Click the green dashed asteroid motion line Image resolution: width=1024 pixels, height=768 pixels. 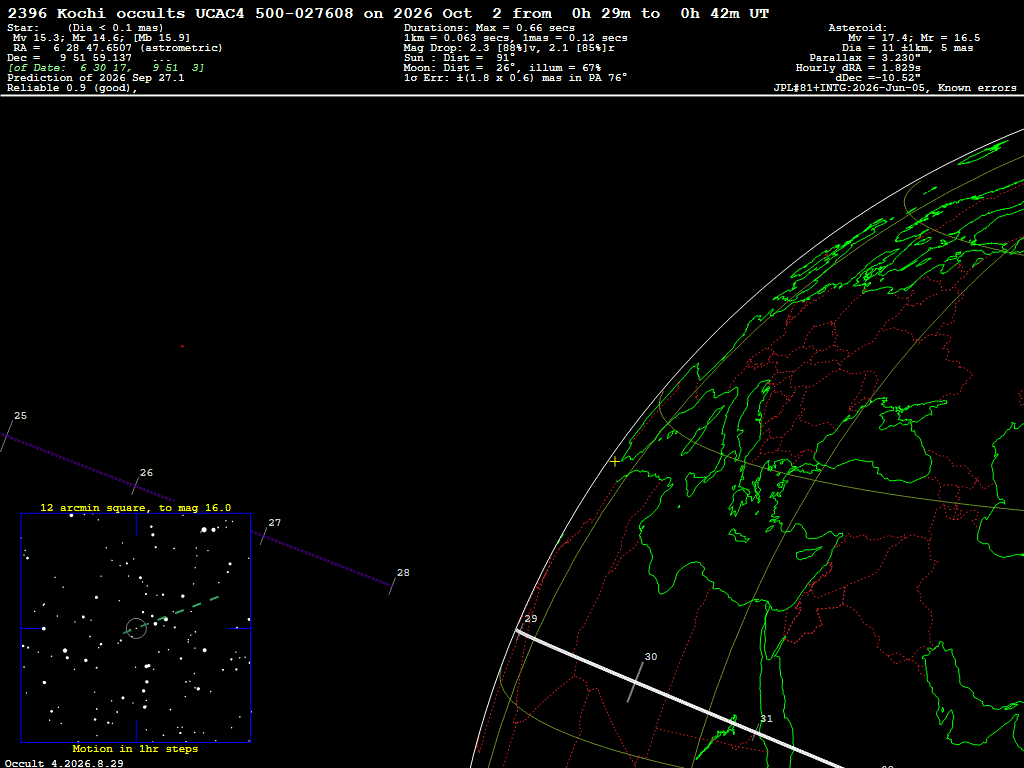point(171,615)
